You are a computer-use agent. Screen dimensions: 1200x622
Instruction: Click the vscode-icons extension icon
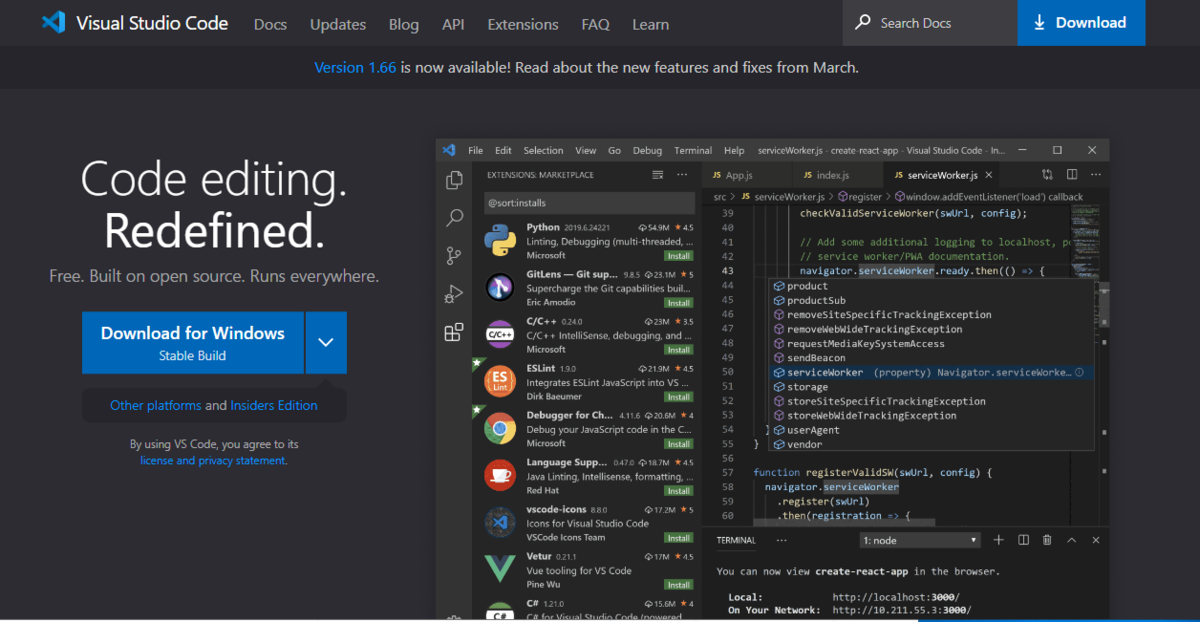pos(499,522)
